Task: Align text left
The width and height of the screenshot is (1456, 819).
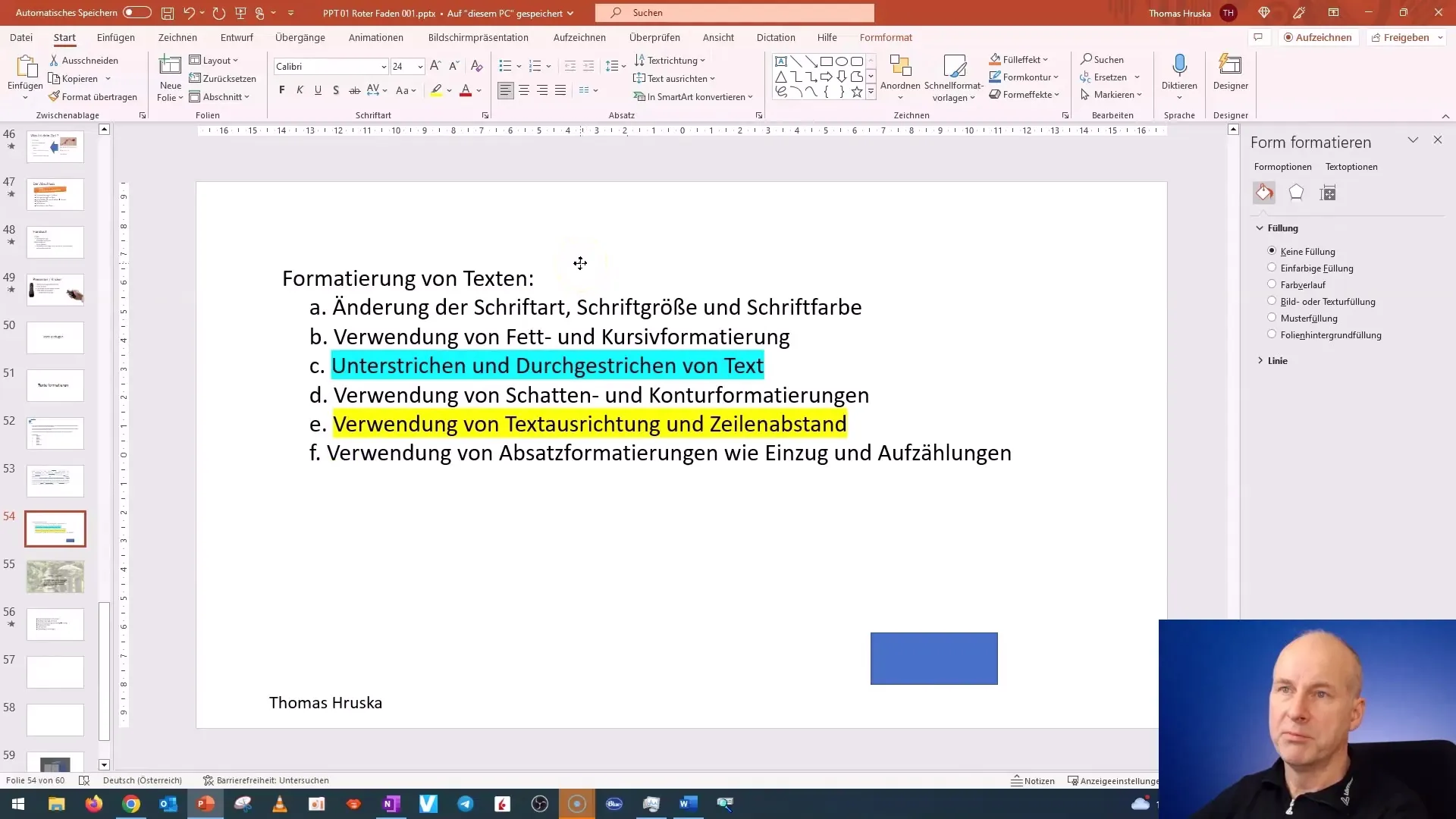Action: (x=506, y=90)
